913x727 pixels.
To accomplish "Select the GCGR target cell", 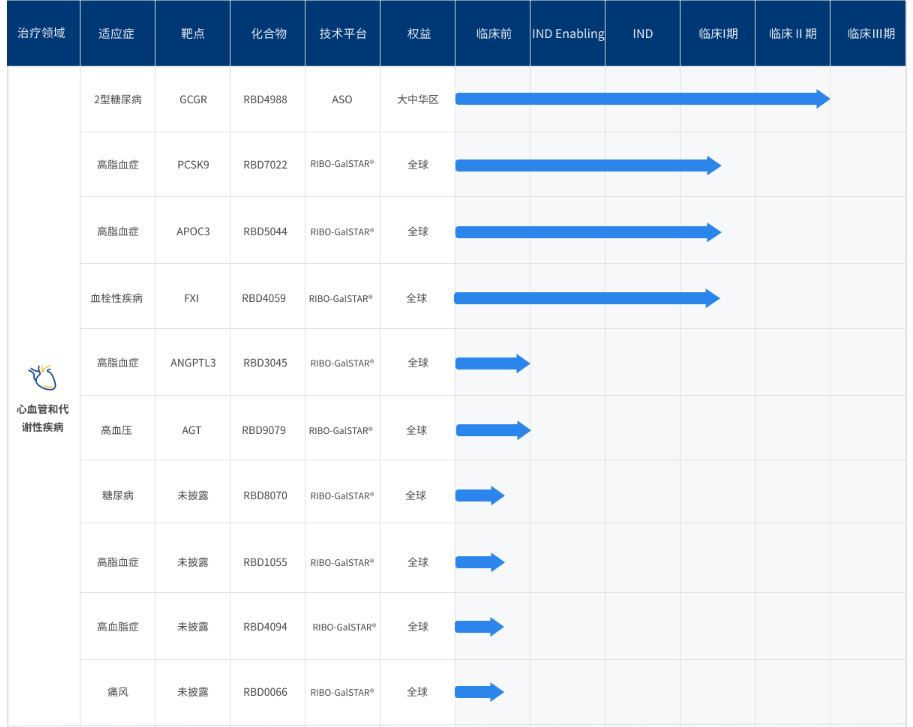I will point(193,100).
